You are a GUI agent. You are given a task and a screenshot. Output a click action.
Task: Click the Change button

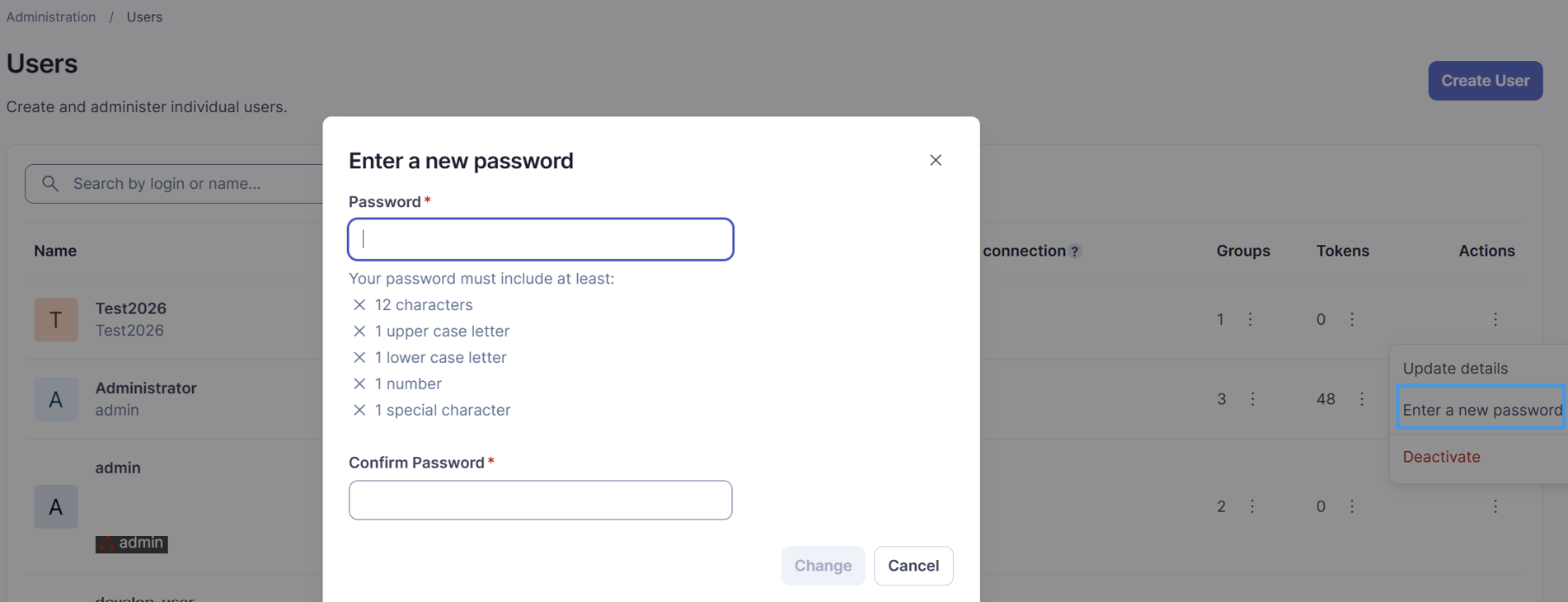823,566
